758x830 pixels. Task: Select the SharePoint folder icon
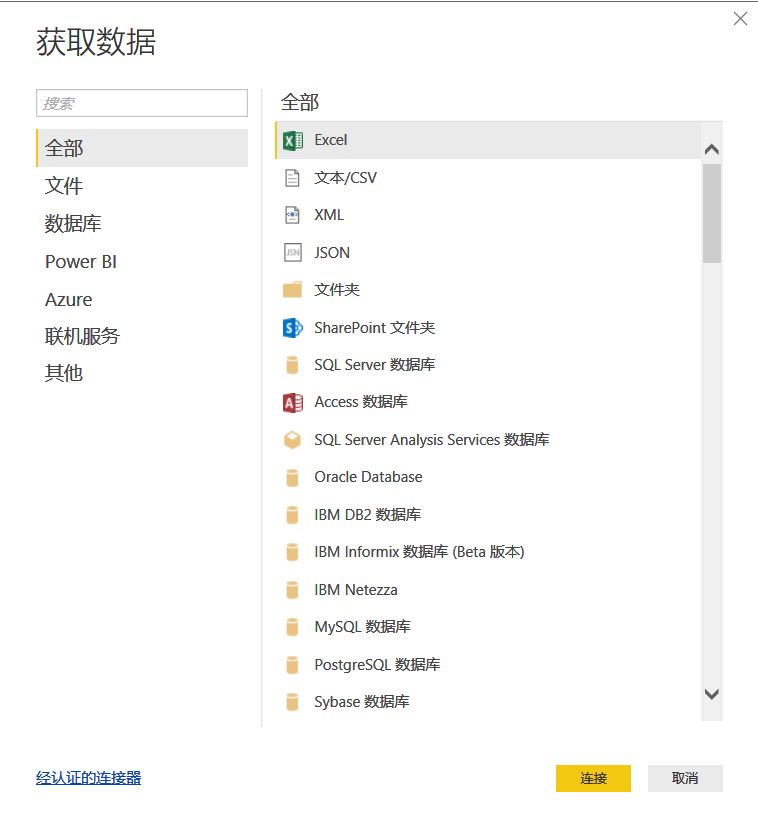coord(292,328)
